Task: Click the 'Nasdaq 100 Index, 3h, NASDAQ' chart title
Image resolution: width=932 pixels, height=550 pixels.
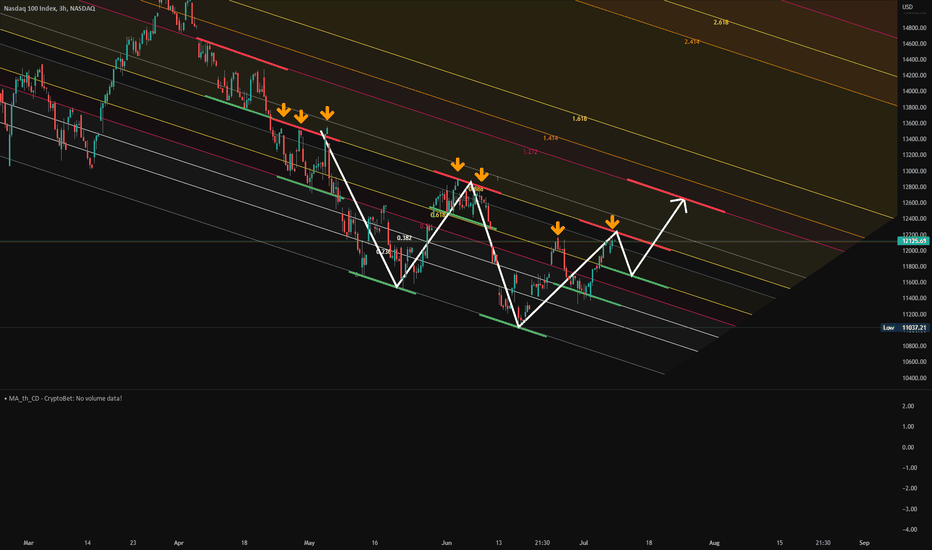Action: coord(49,8)
